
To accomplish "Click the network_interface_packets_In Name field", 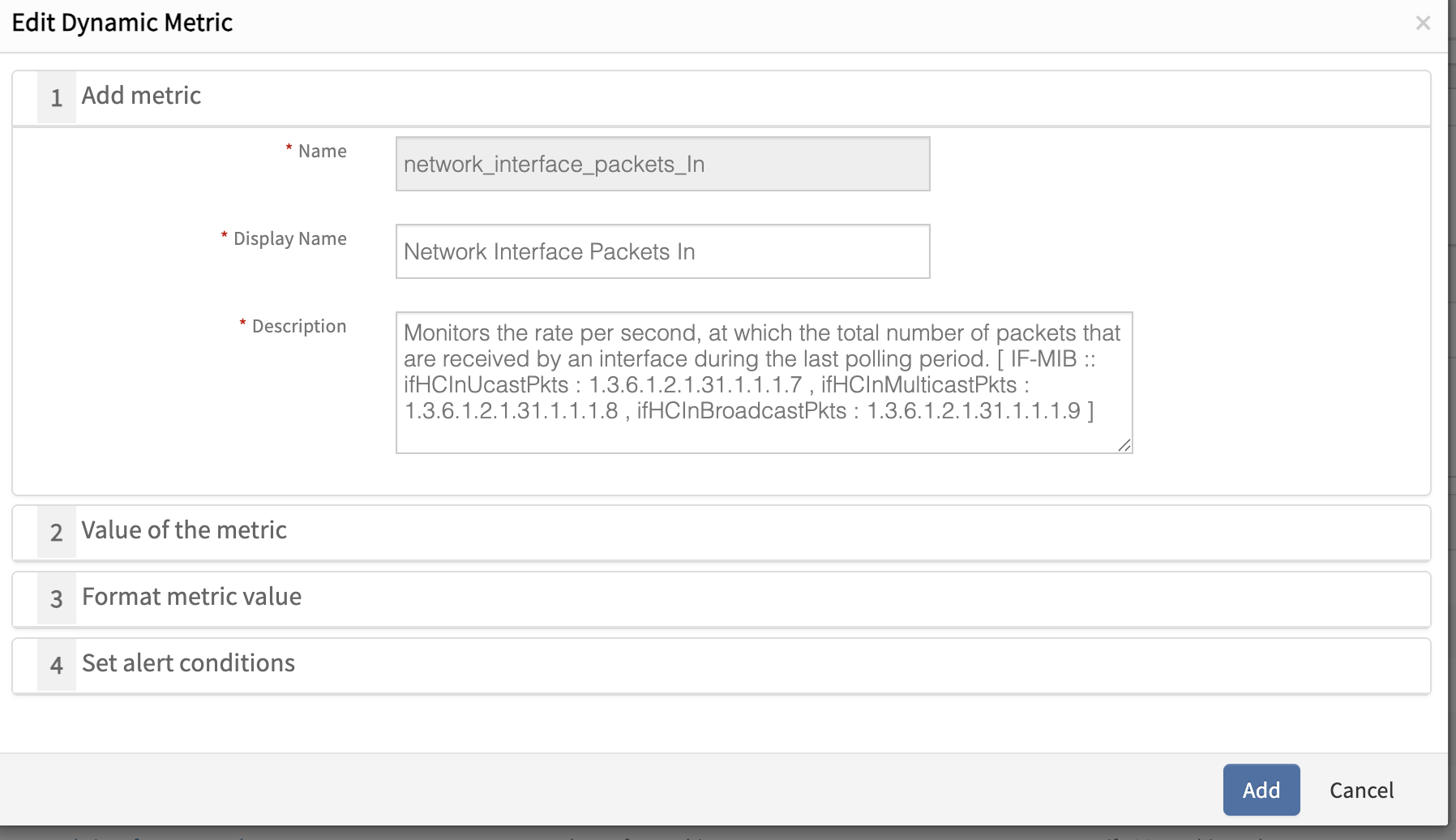I will tap(662, 164).
